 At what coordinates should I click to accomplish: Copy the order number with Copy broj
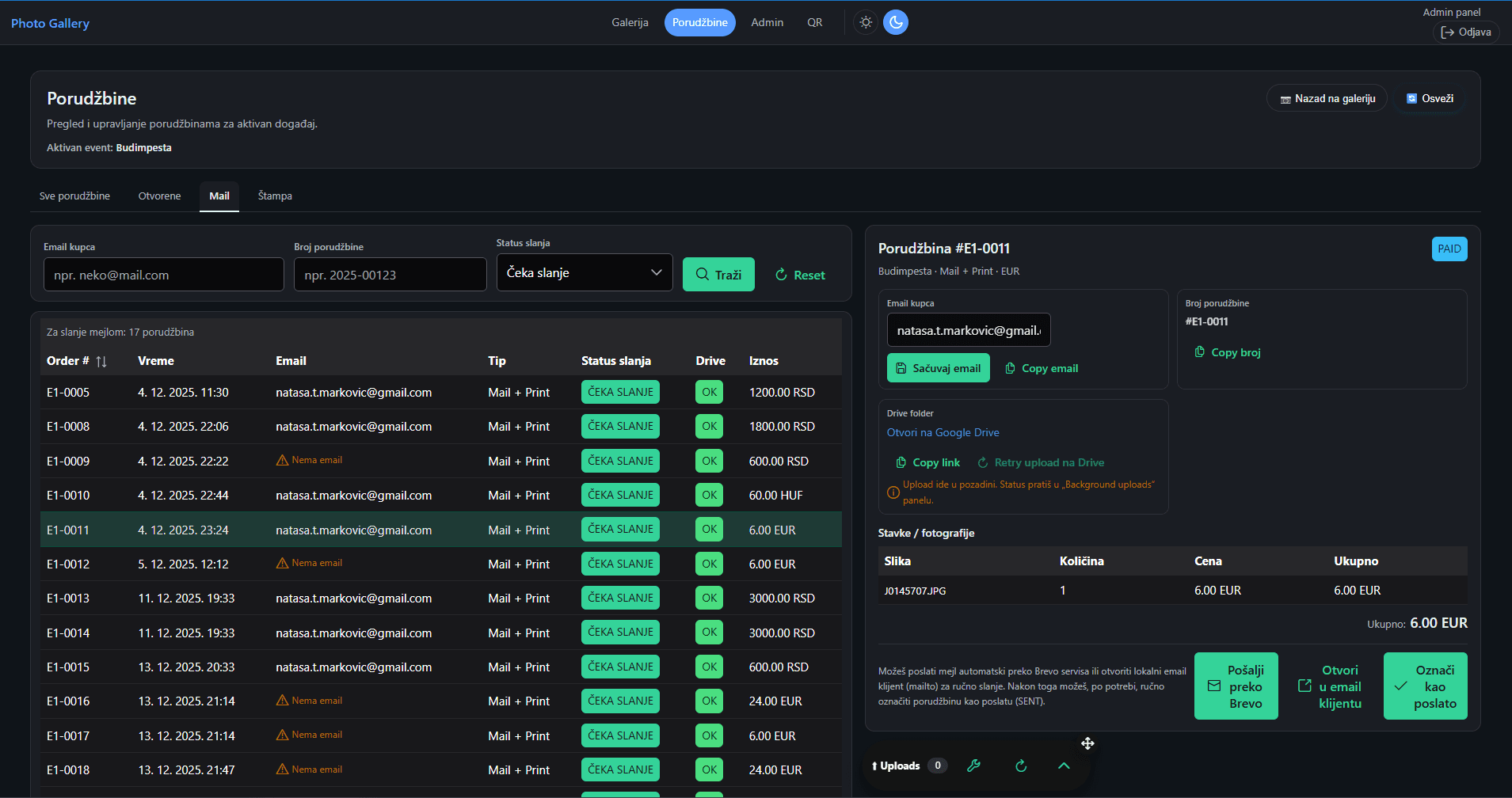point(1228,352)
